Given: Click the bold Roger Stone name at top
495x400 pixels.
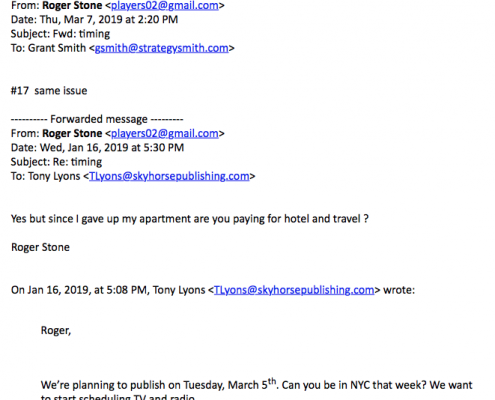Looking at the screenshot, I should 72,5.
